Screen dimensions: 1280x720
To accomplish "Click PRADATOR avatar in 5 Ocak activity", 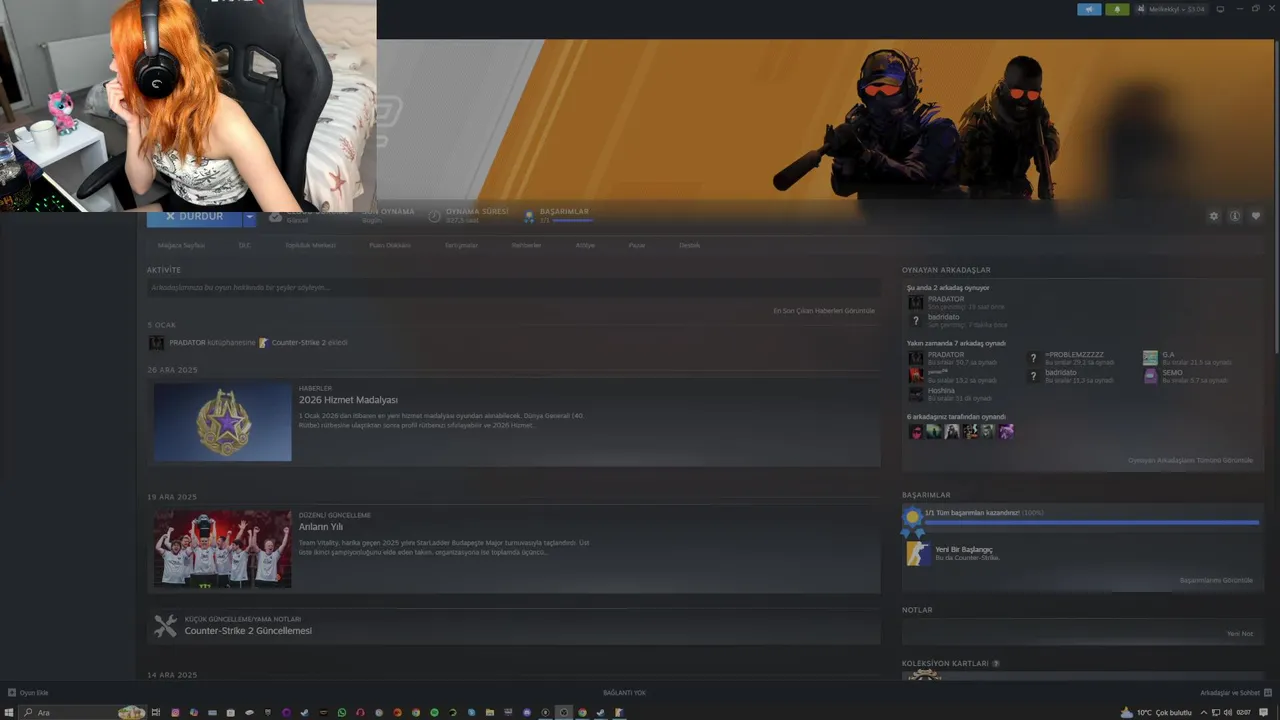I will [x=157, y=343].
